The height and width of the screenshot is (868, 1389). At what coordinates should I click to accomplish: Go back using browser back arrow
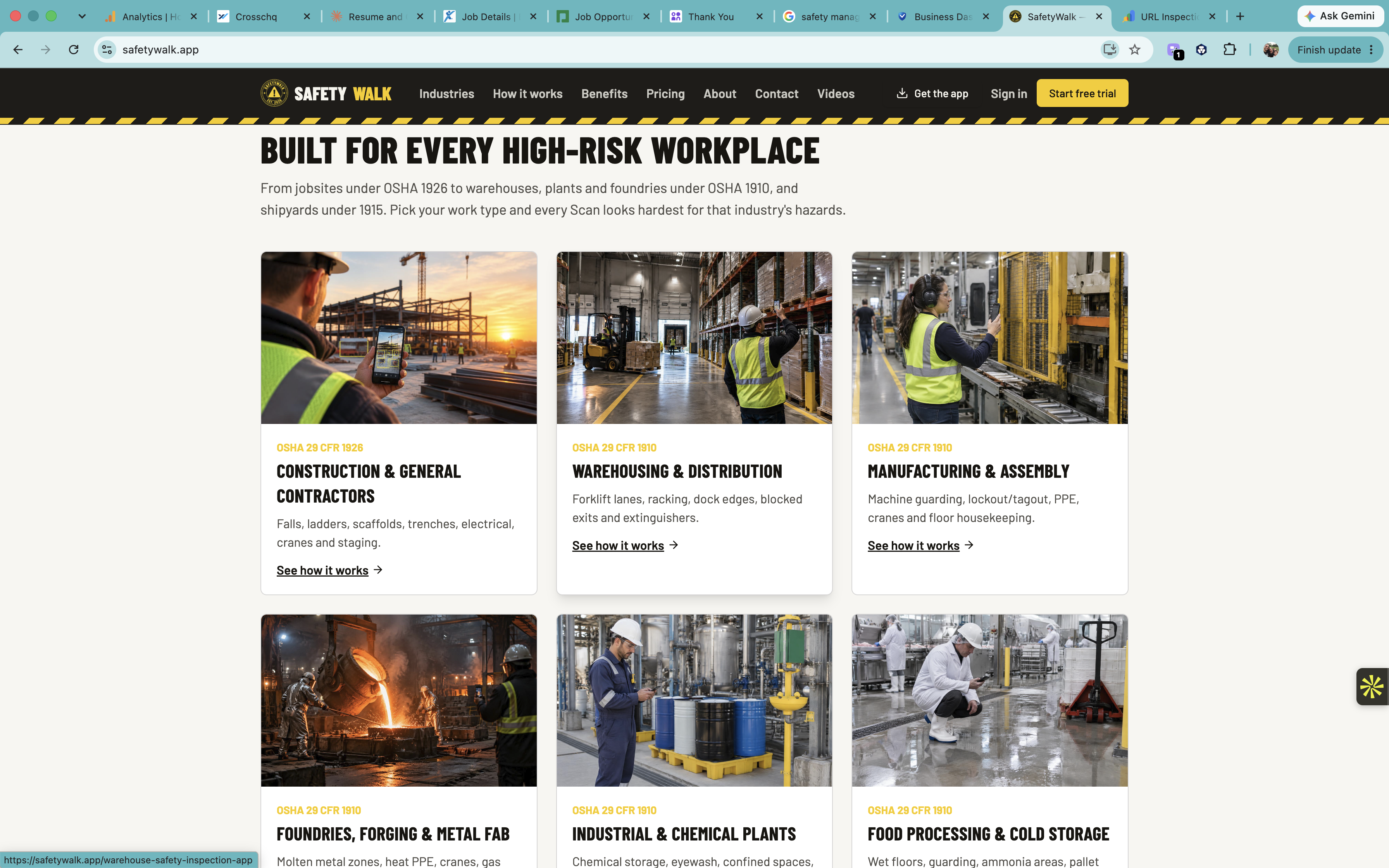coord(18,50)
